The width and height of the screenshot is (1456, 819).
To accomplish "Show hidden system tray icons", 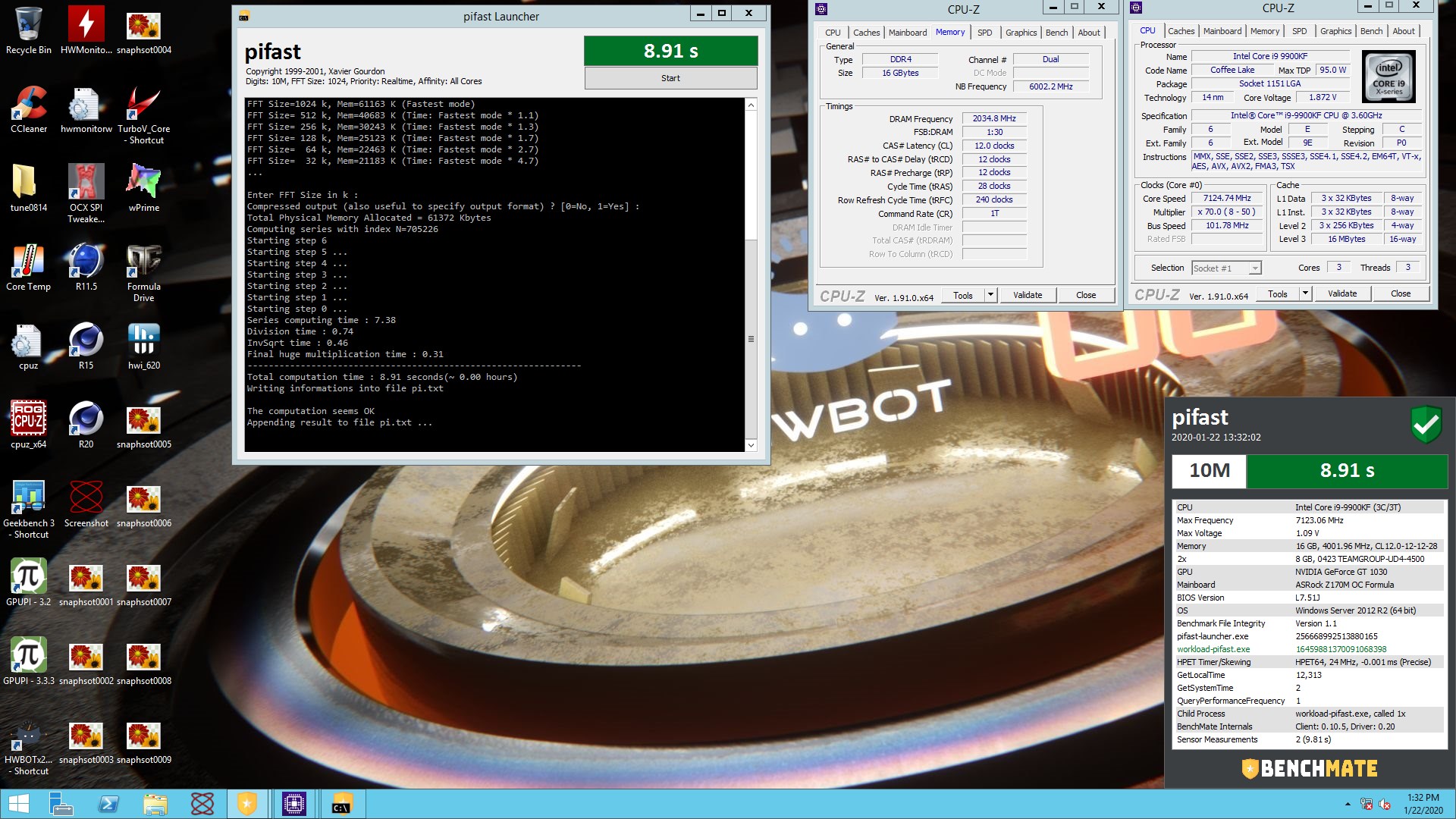I will click(1348, 804).
